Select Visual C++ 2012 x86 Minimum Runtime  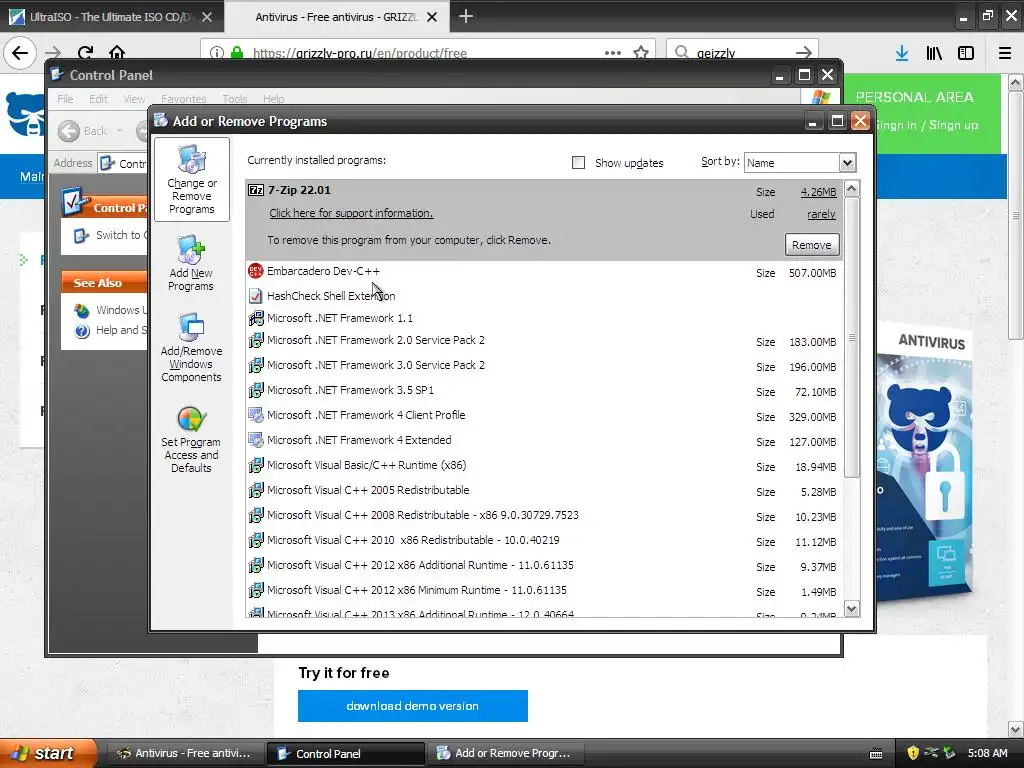pyautogui.click(x=544, y=590)
